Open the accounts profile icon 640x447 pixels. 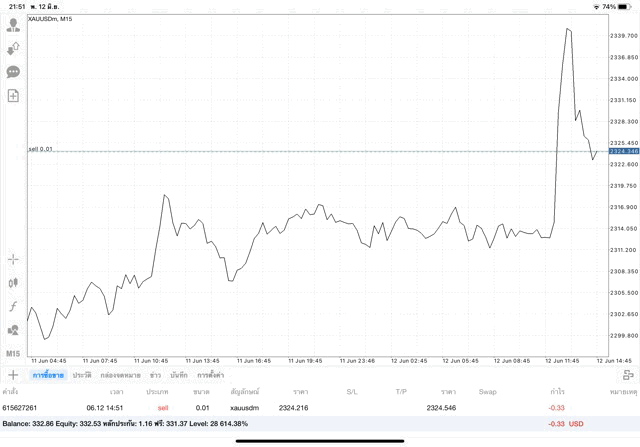tap(13, 23)
